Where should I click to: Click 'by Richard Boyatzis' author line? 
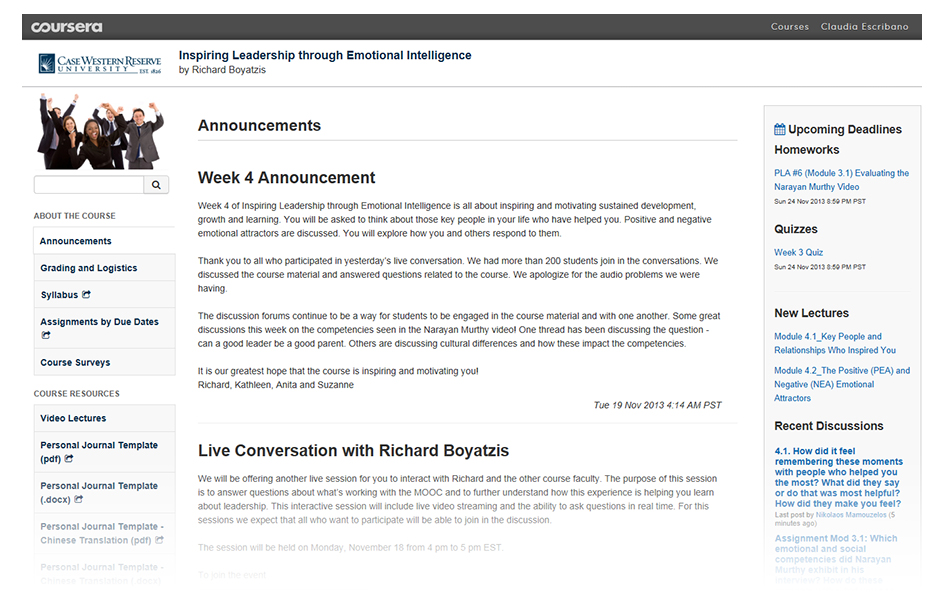tap(222, 70)
